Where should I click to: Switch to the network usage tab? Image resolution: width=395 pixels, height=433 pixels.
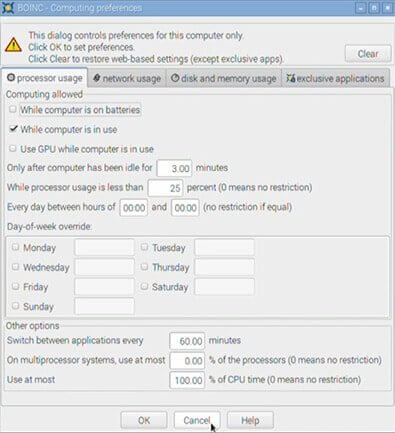tap(127, 78)
